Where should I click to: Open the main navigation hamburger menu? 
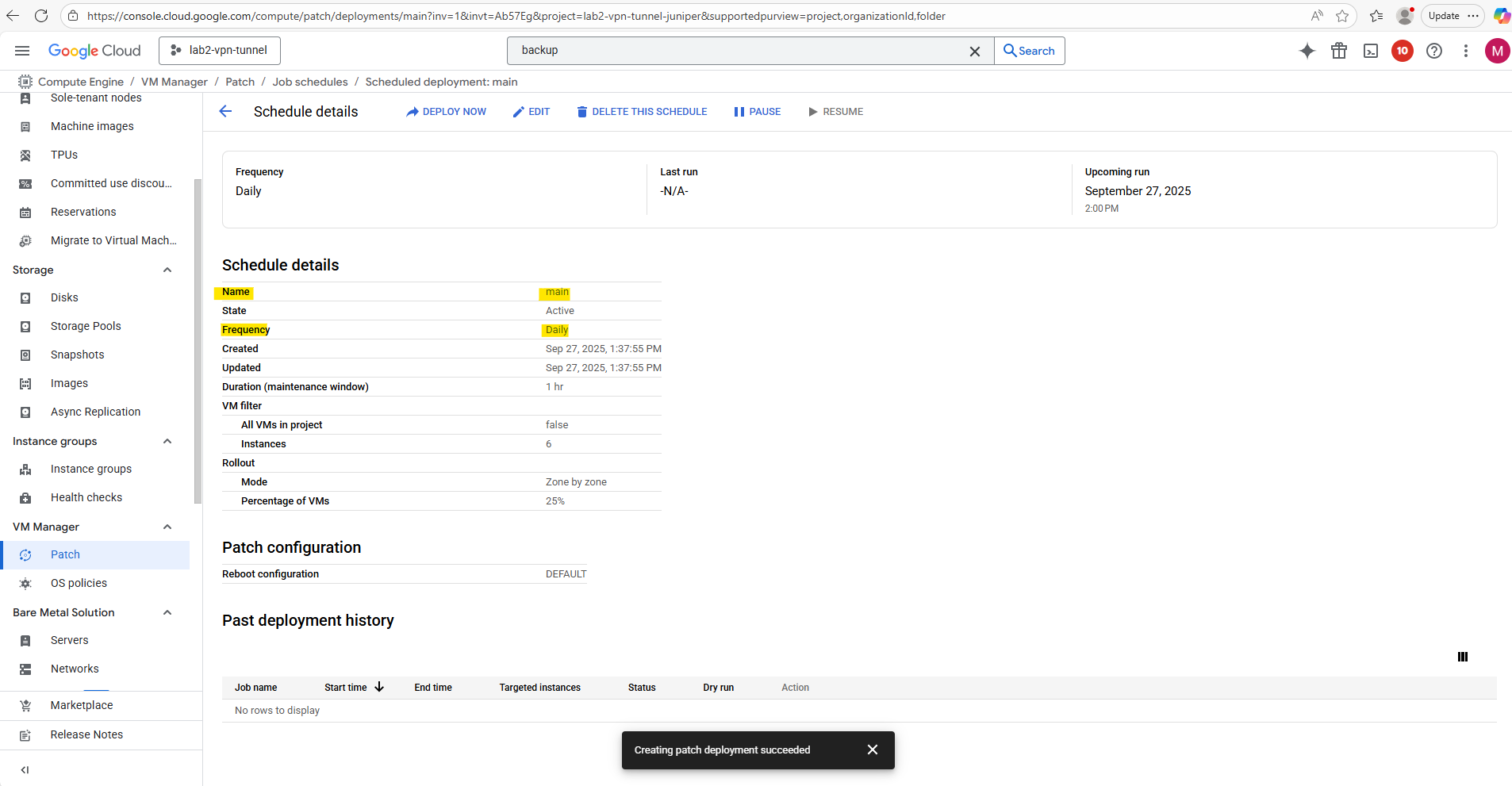[22, 51]
